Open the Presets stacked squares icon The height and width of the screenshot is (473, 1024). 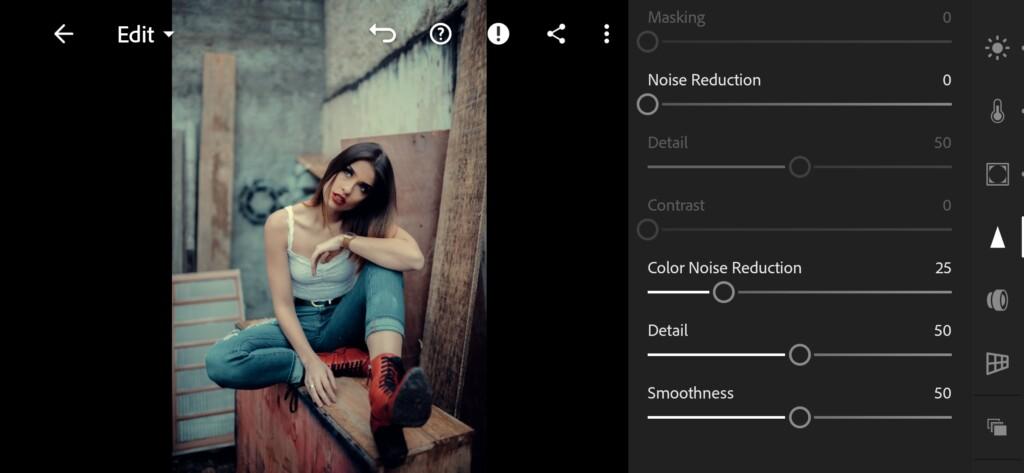pos(997,427)
